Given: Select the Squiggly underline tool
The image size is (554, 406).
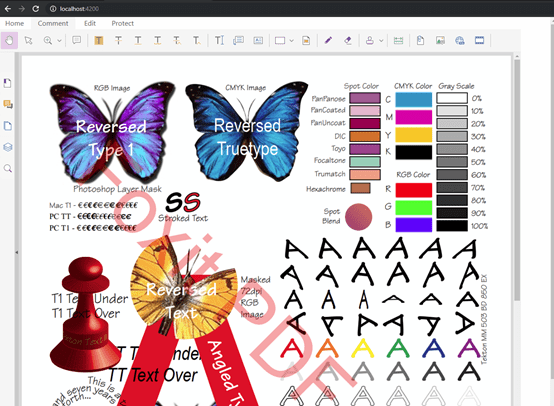Looking at the screenshot, I should pyautogui.click(x=158, y=41).
